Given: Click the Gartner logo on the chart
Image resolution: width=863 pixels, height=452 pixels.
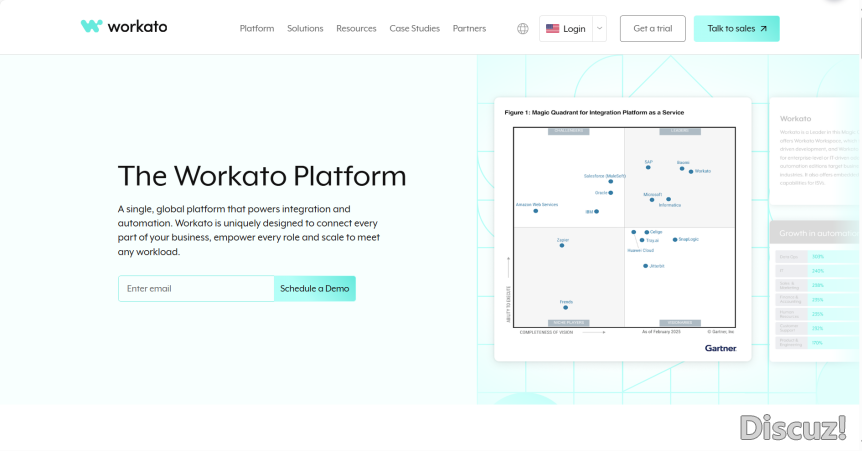Looking at the screenshot, I should click(x=720, y=348).
